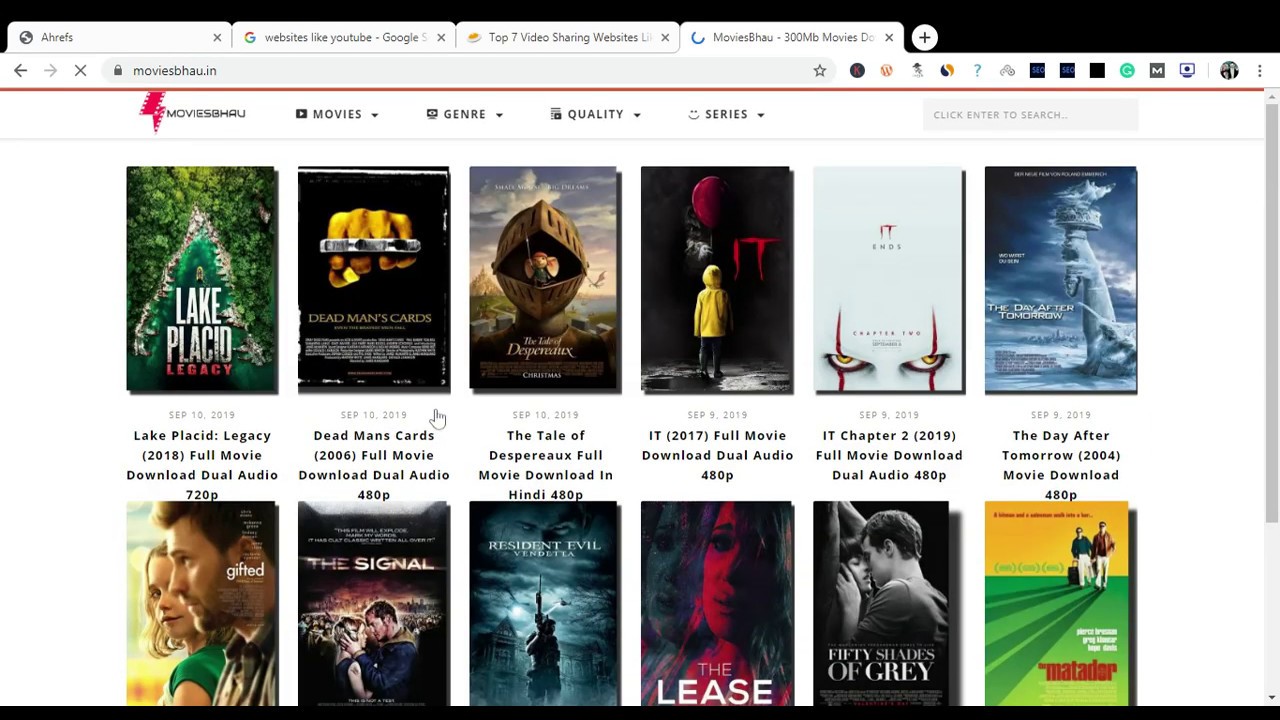Image resolution: width=1280 pixels, height=720 pixels.
Task: Click the scrollbar up arrow
Action: pos(1271,95)
